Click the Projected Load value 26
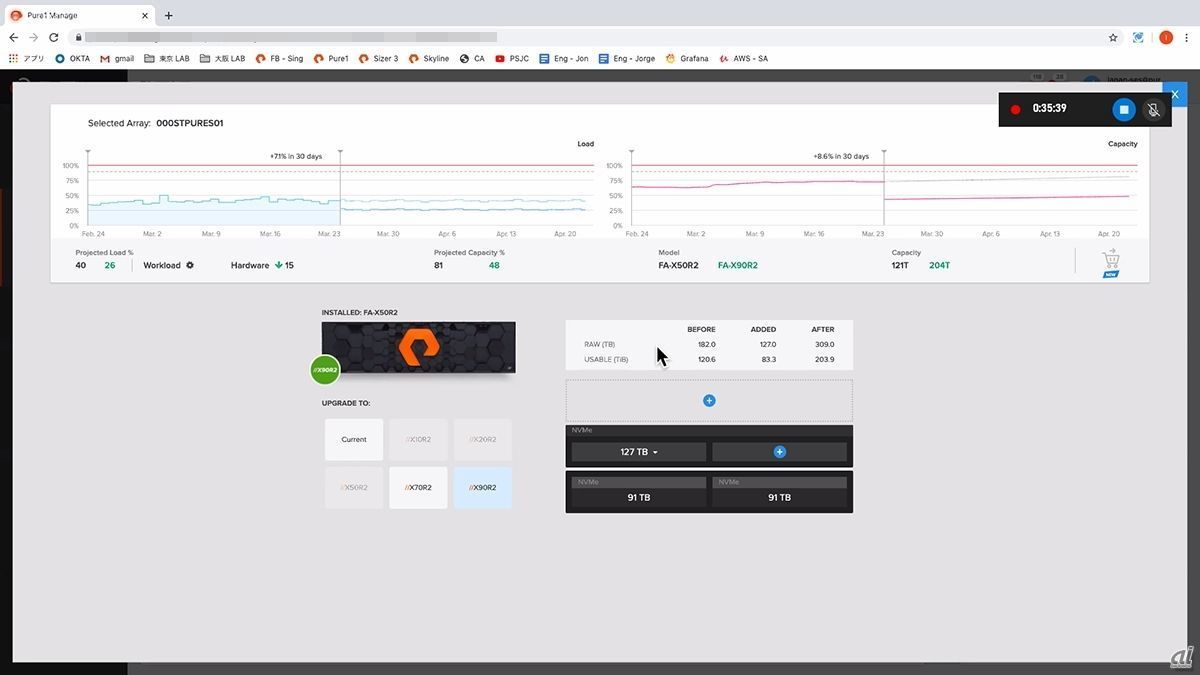This screenshot has height=675, width=1200. [110, 265]
